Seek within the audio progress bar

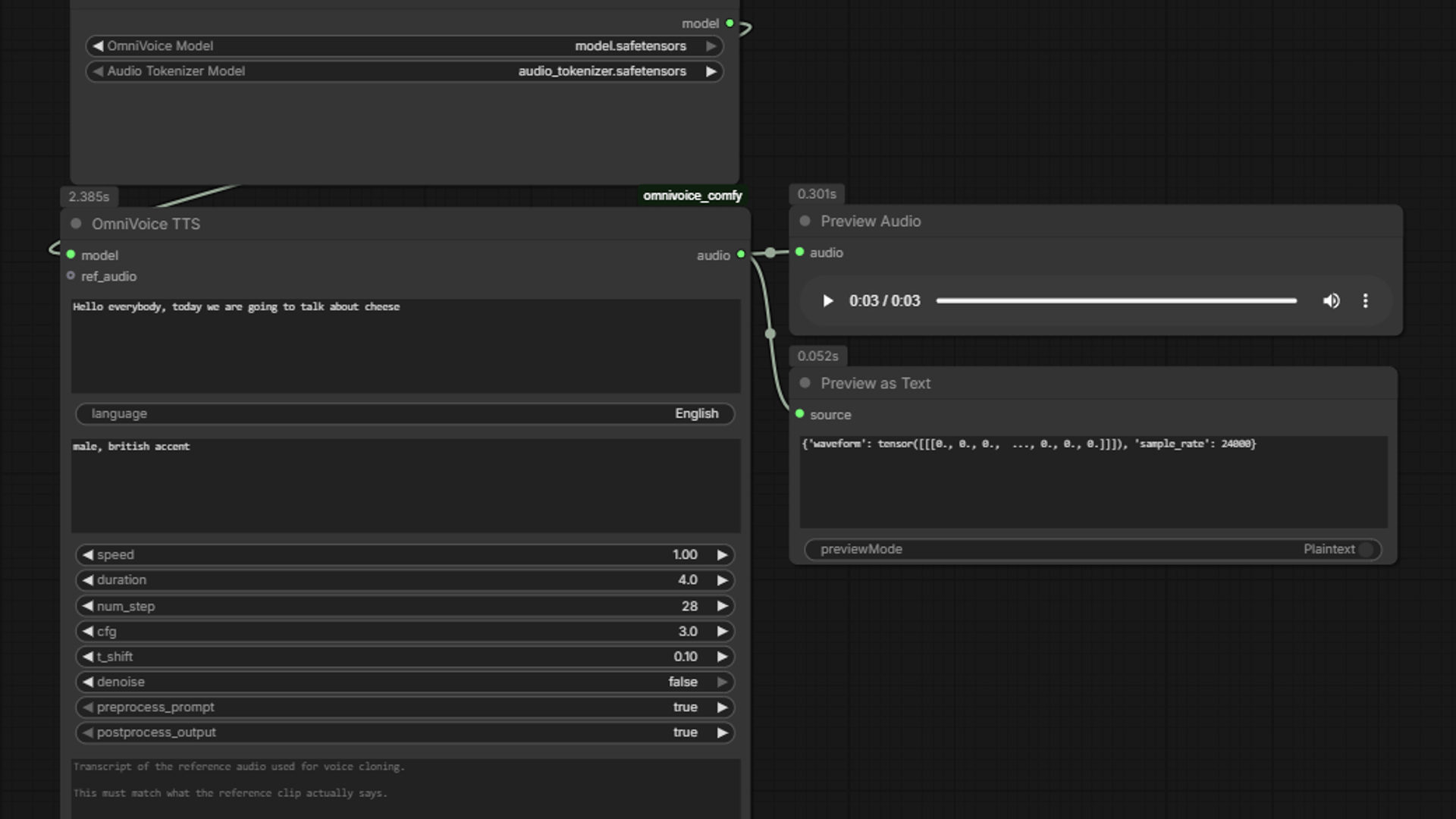coord(1116,301)
